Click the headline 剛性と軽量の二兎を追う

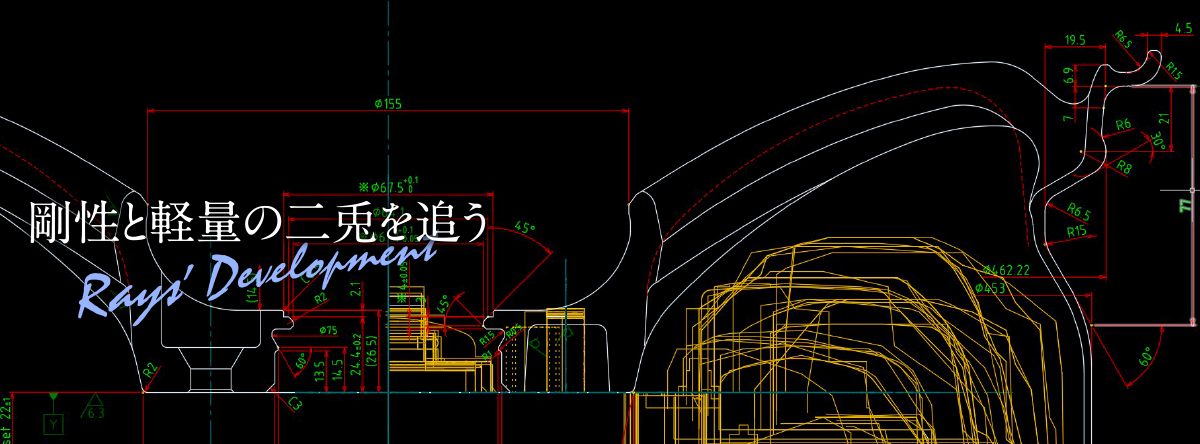coord(259,224)
